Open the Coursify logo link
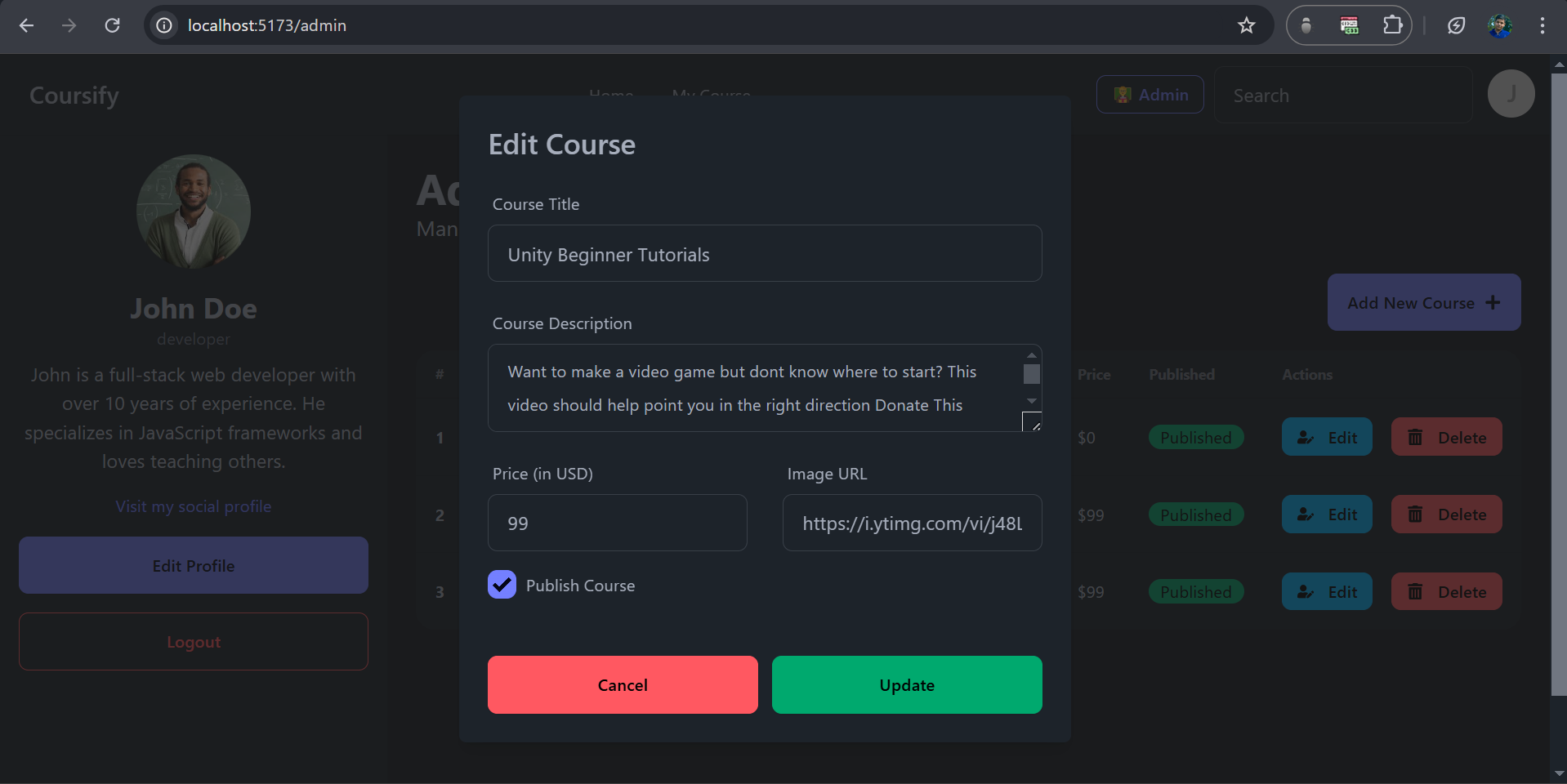The height and width of the screenshot is (784, 1567). tap(74, 96)
